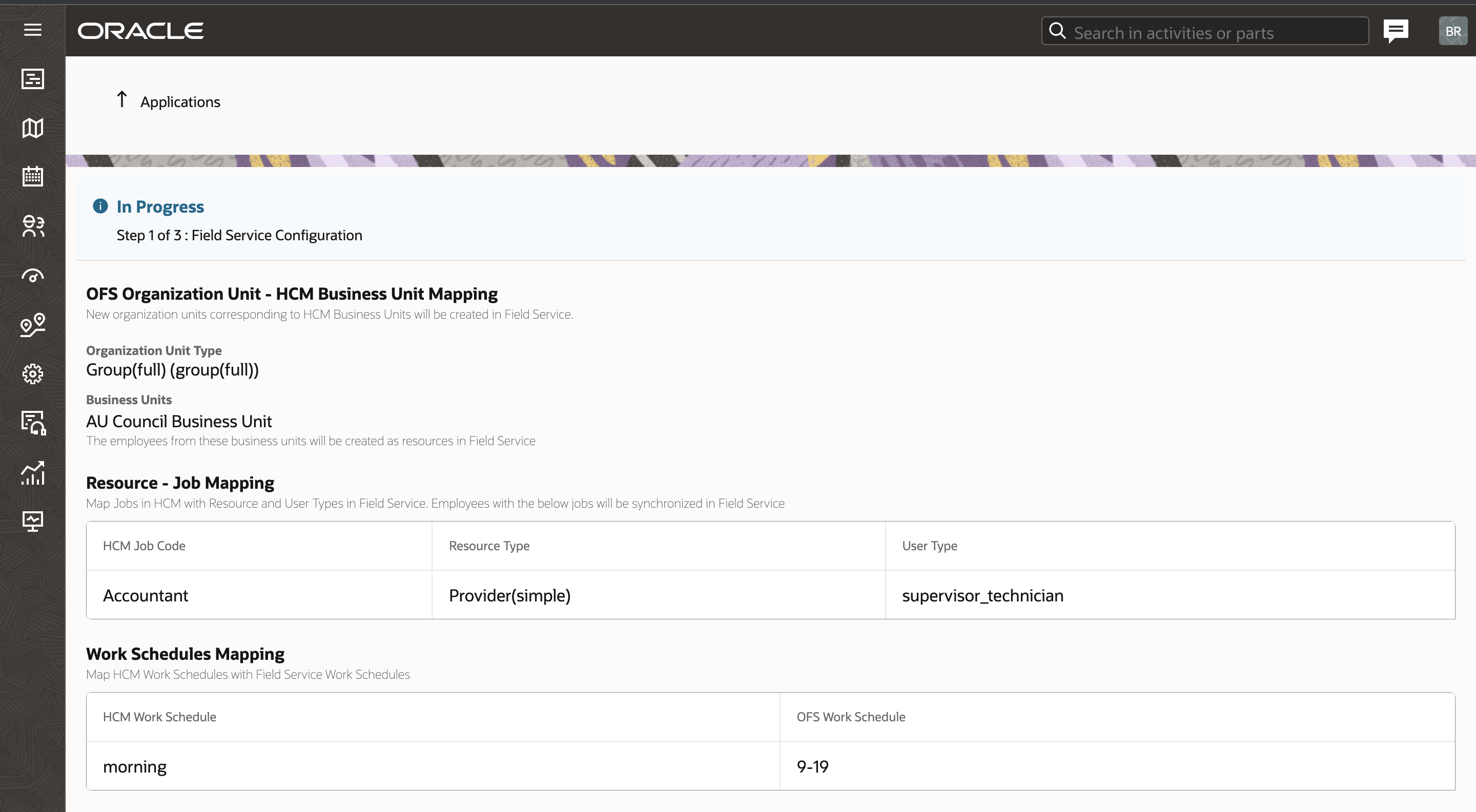Click the Oracle logo

point(141,31)
